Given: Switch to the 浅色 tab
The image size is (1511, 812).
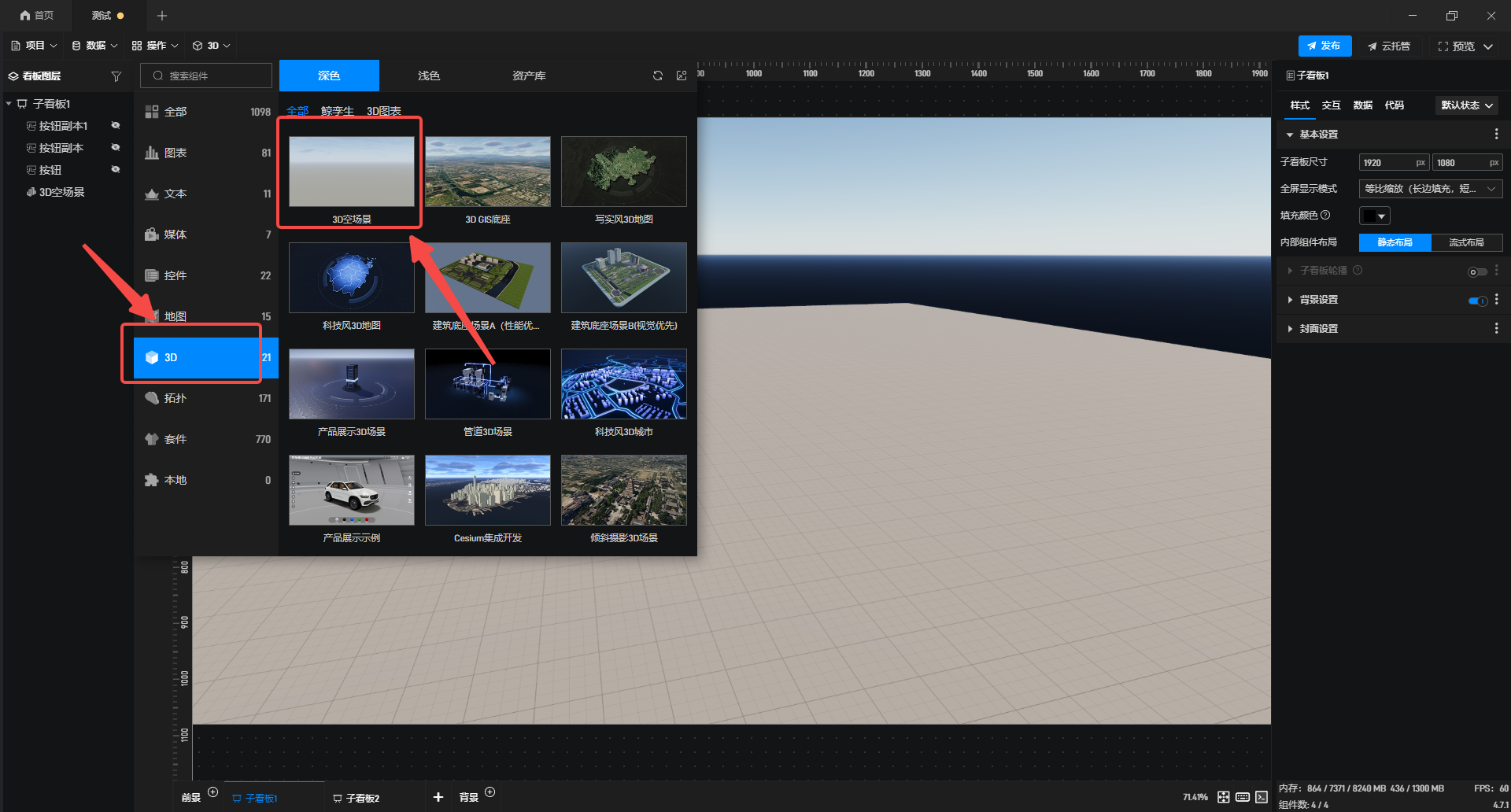Looking at the screenshot, I should [429, 76].
